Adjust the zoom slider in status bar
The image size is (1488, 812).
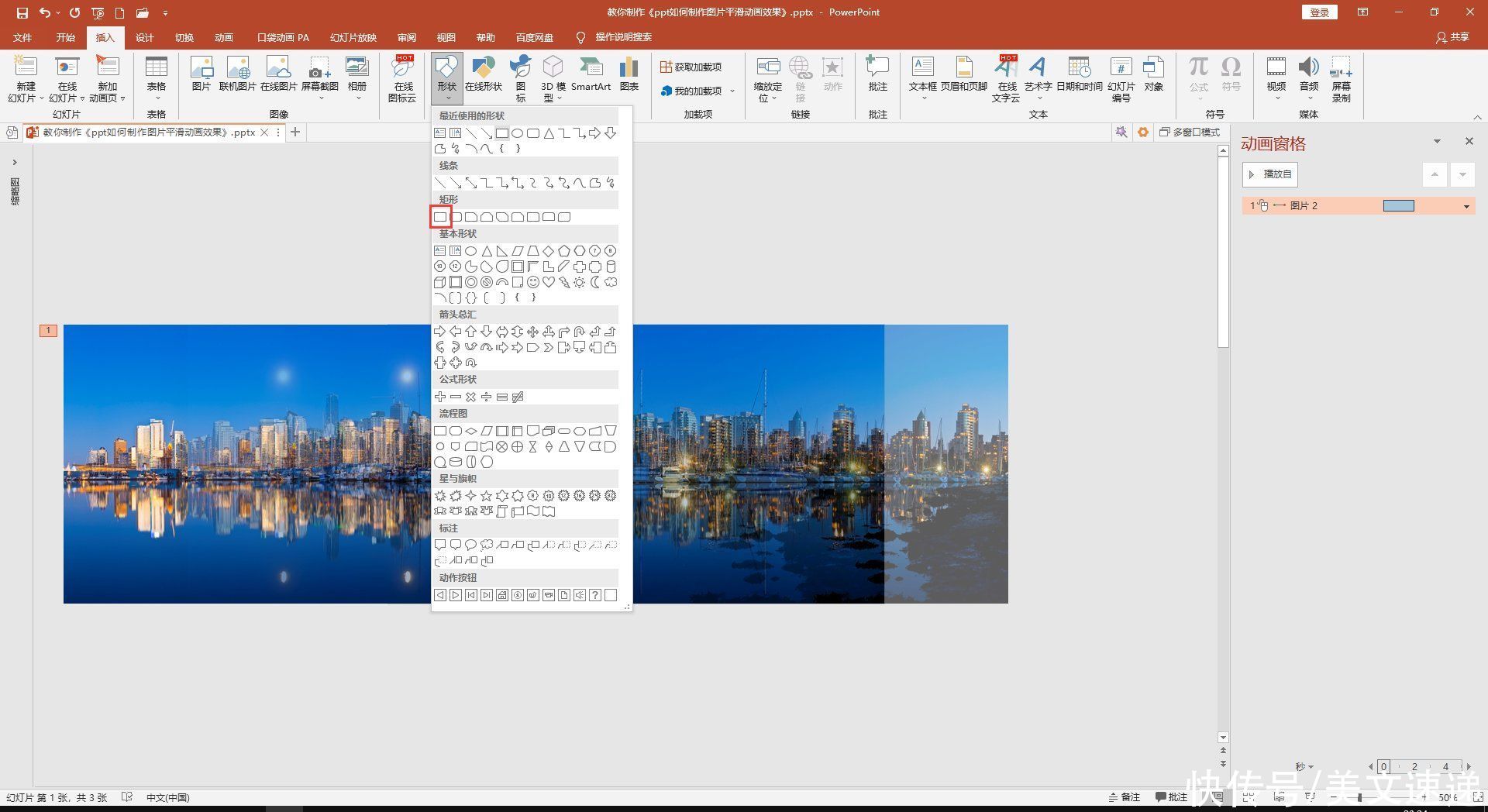point(1359,797)
